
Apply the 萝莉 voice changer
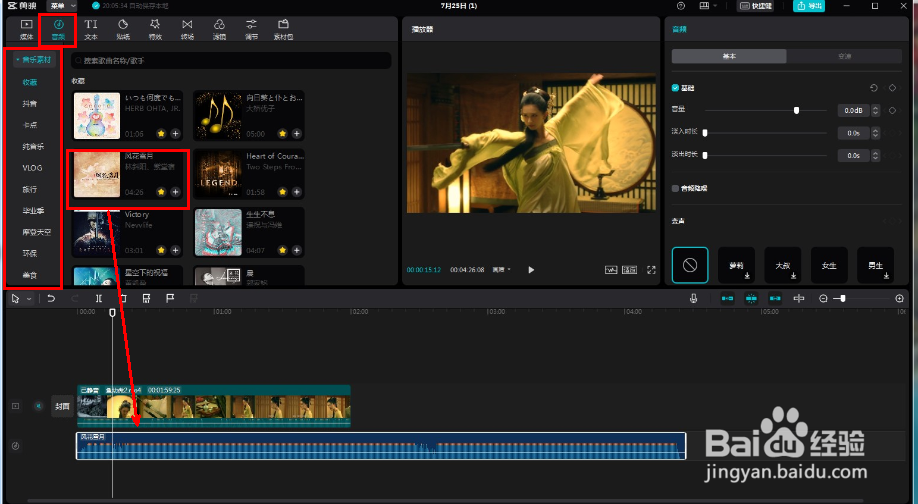click(737, 265)
